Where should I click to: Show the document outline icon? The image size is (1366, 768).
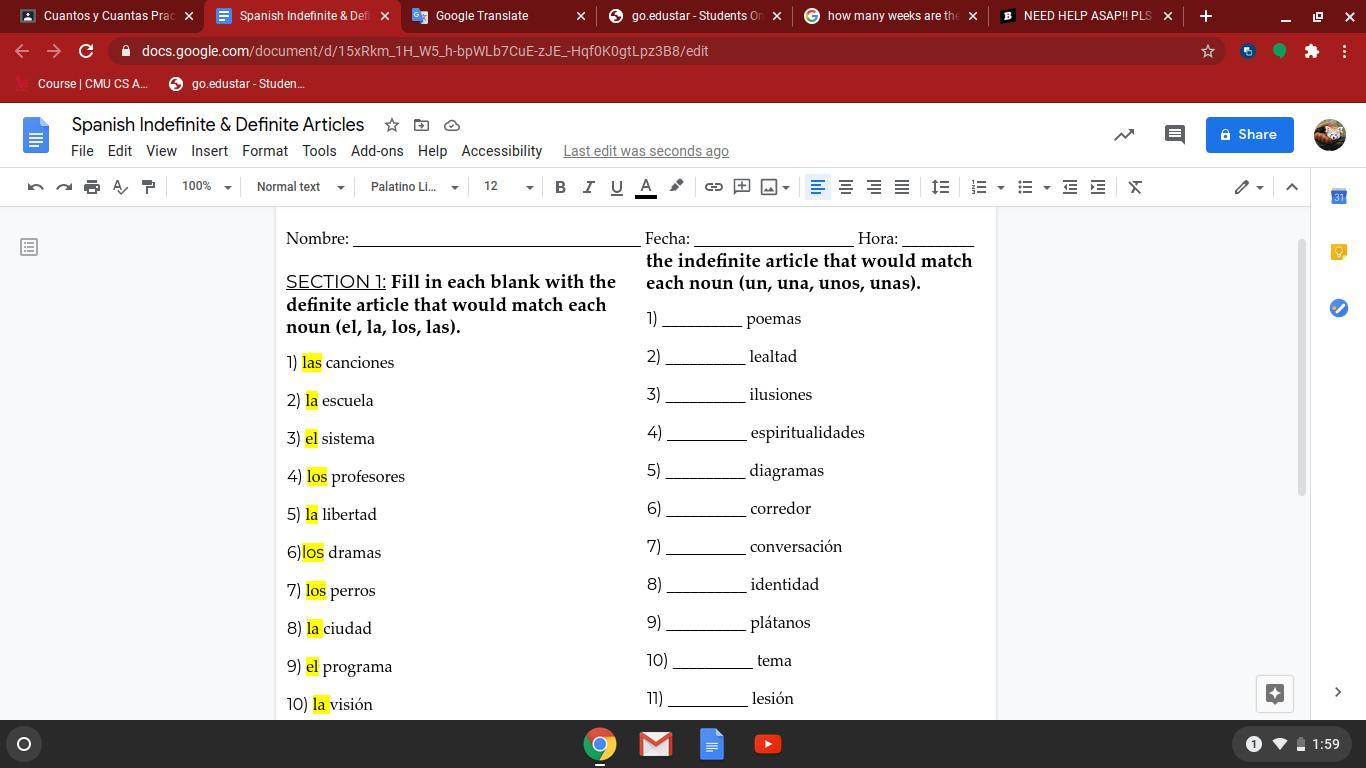point(29,246)
